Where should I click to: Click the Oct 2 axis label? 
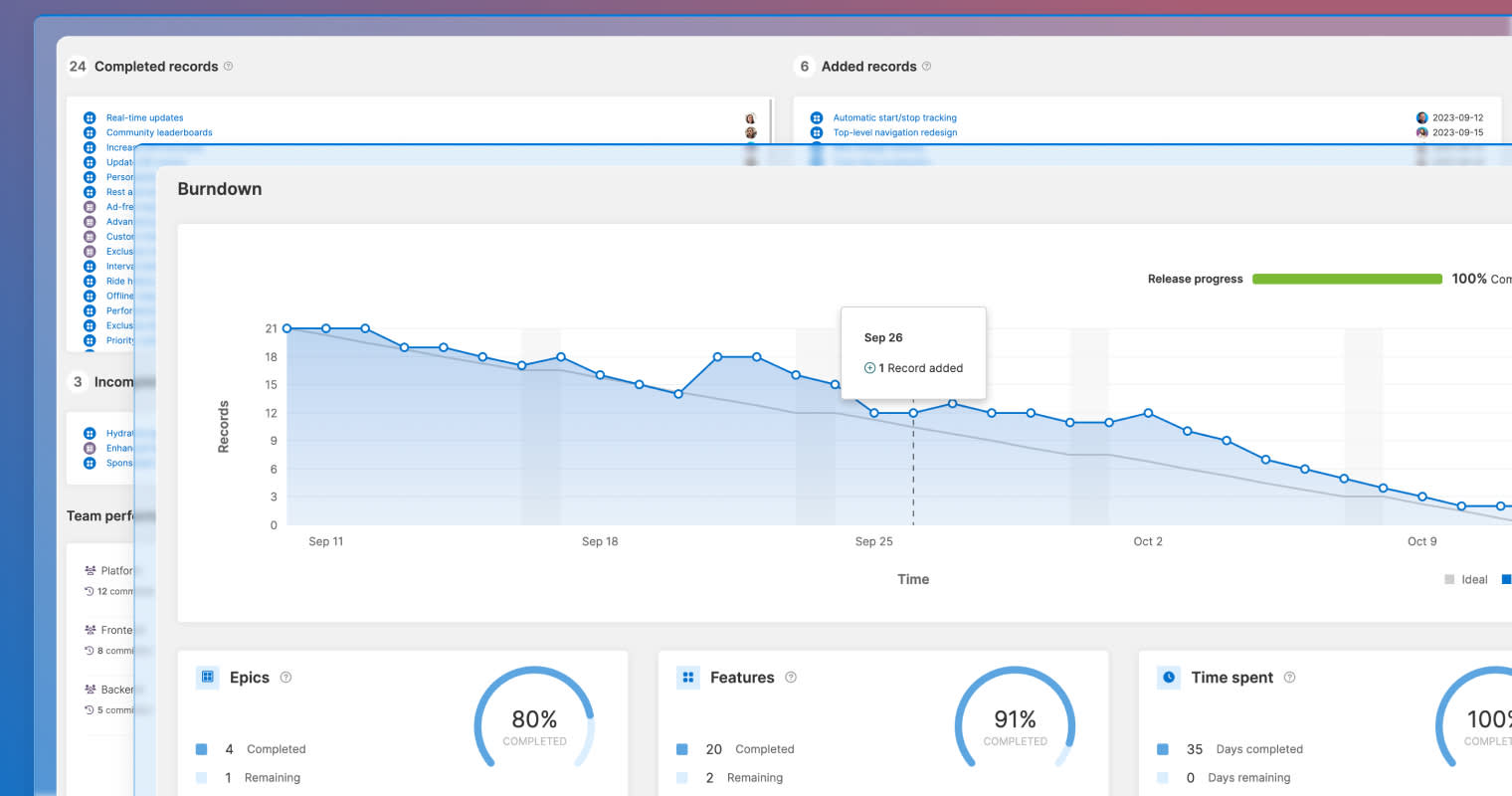click(1148, 541)
